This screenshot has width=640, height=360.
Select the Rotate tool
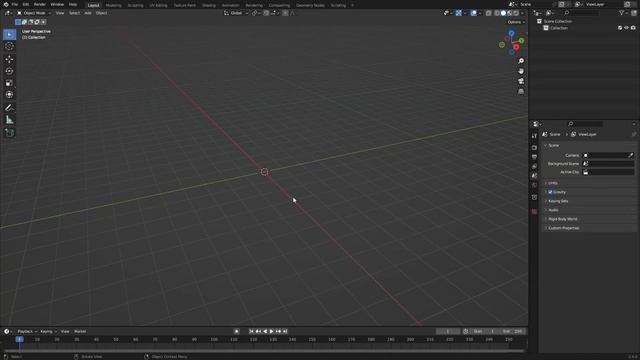[9, 71]
